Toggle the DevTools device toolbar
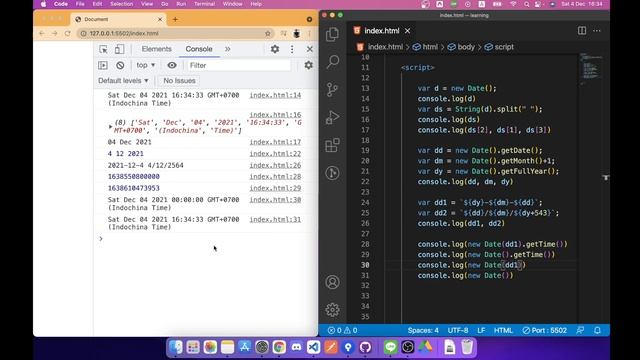 [x=119, y=49]
